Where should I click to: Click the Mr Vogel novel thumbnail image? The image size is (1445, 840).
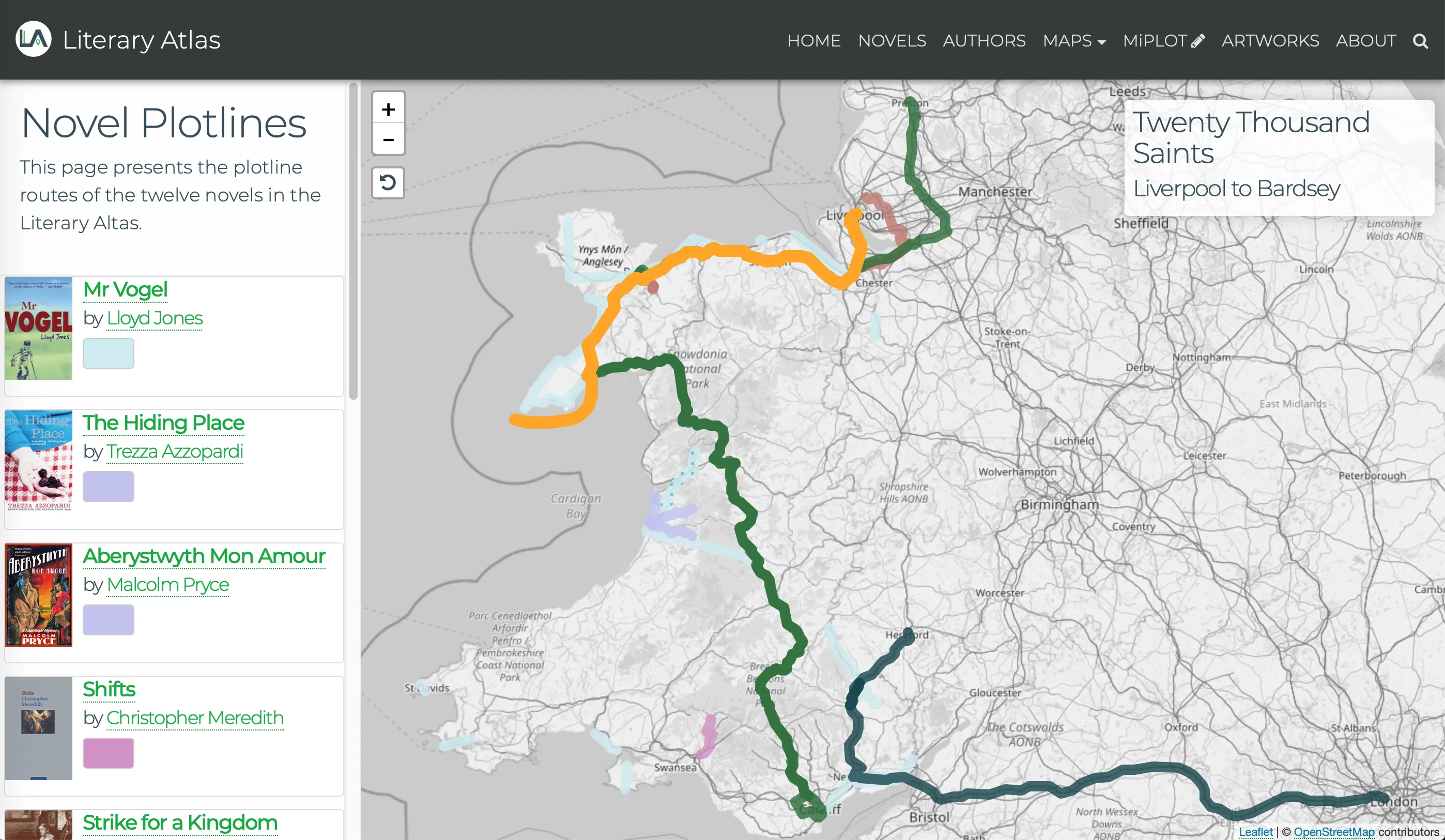[38, 329]
